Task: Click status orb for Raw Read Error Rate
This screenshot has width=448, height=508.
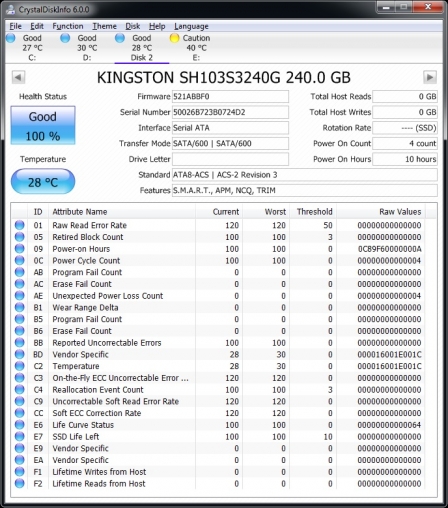Action: tap(20, 225)
